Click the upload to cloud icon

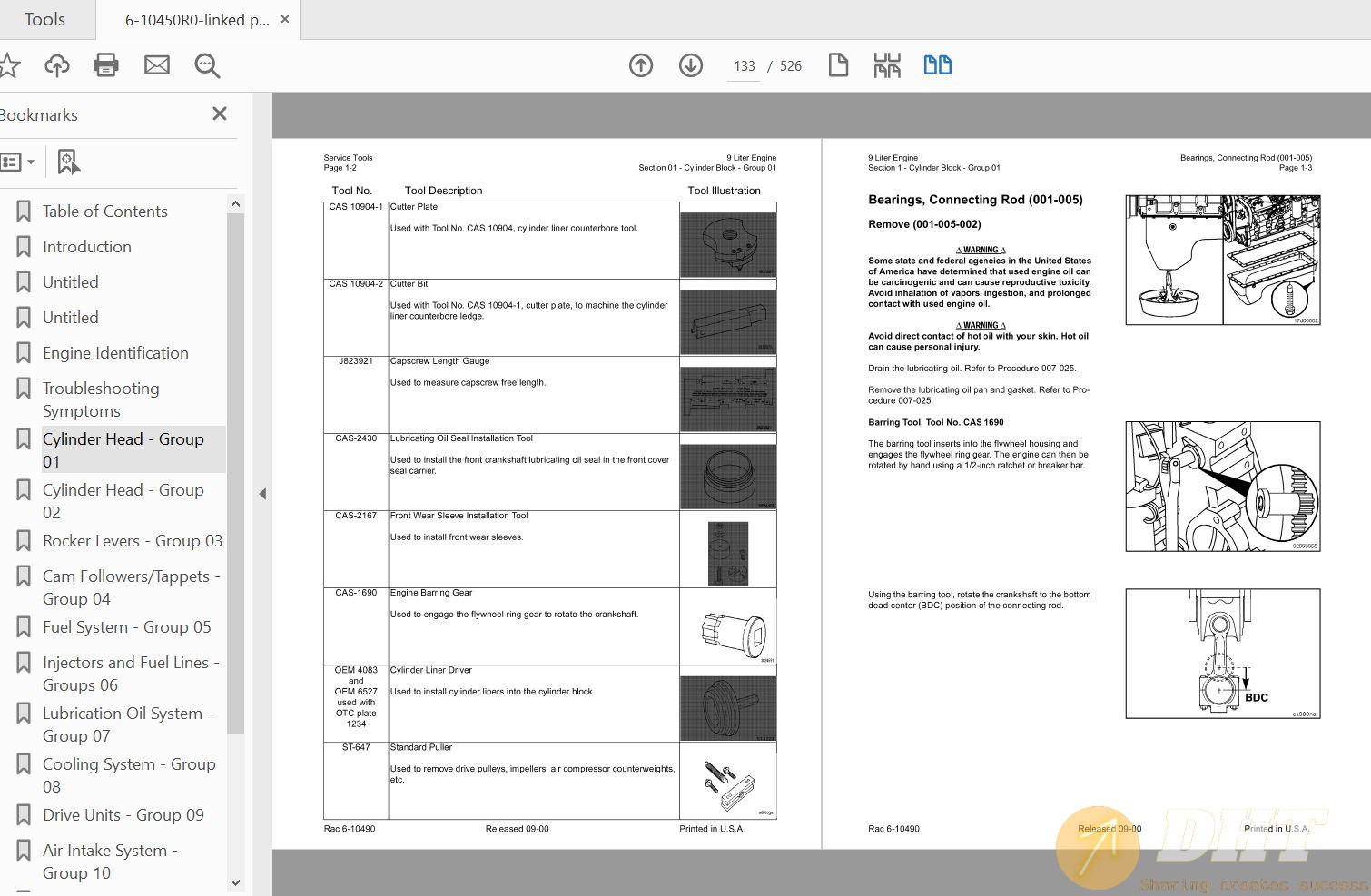click(x=56, y=65)
